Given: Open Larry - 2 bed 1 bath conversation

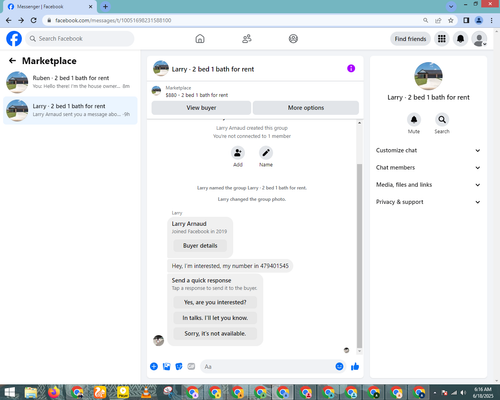Looking at the screenshot, I should [x=70, y=110].
